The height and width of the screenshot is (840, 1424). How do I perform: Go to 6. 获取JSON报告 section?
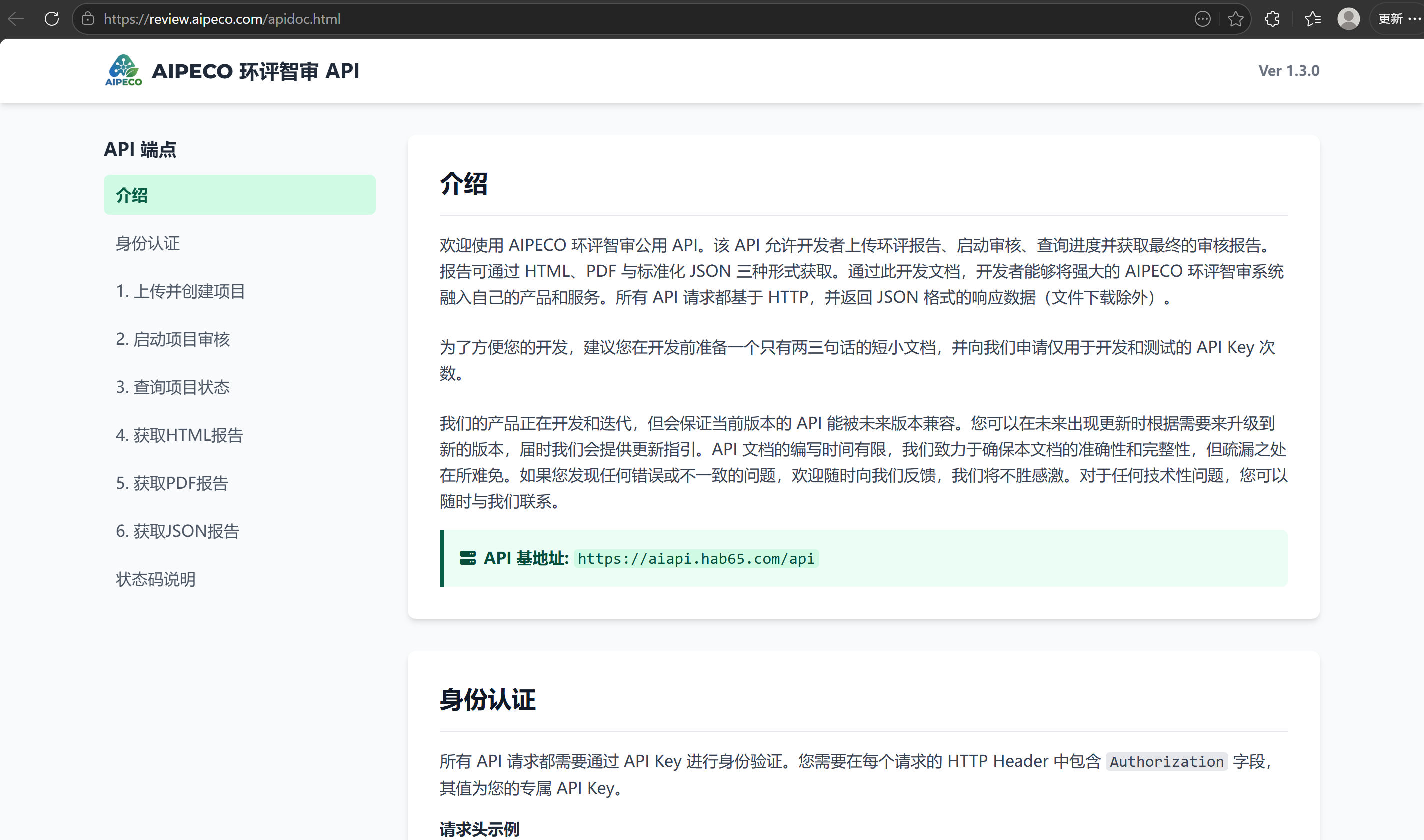click(x=177, y=531)
